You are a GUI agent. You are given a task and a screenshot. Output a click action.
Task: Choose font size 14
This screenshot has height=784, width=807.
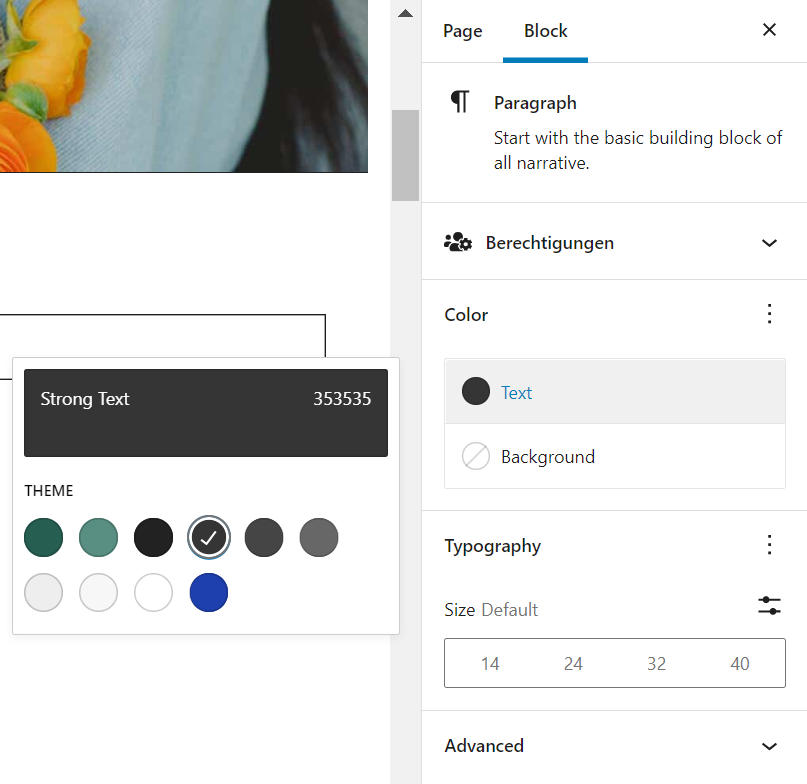(x=490, y=664)
